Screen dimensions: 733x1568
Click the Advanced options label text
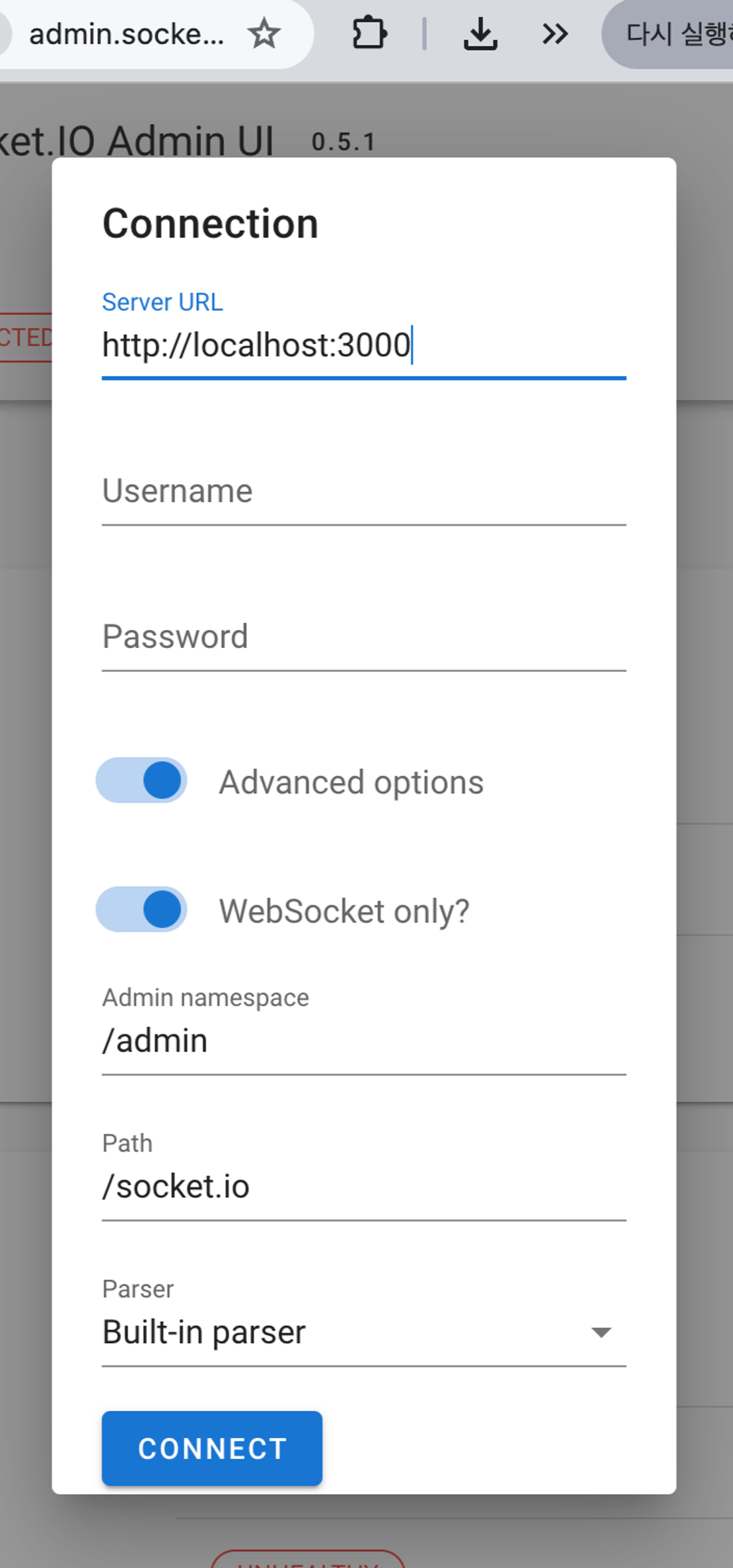351,782
